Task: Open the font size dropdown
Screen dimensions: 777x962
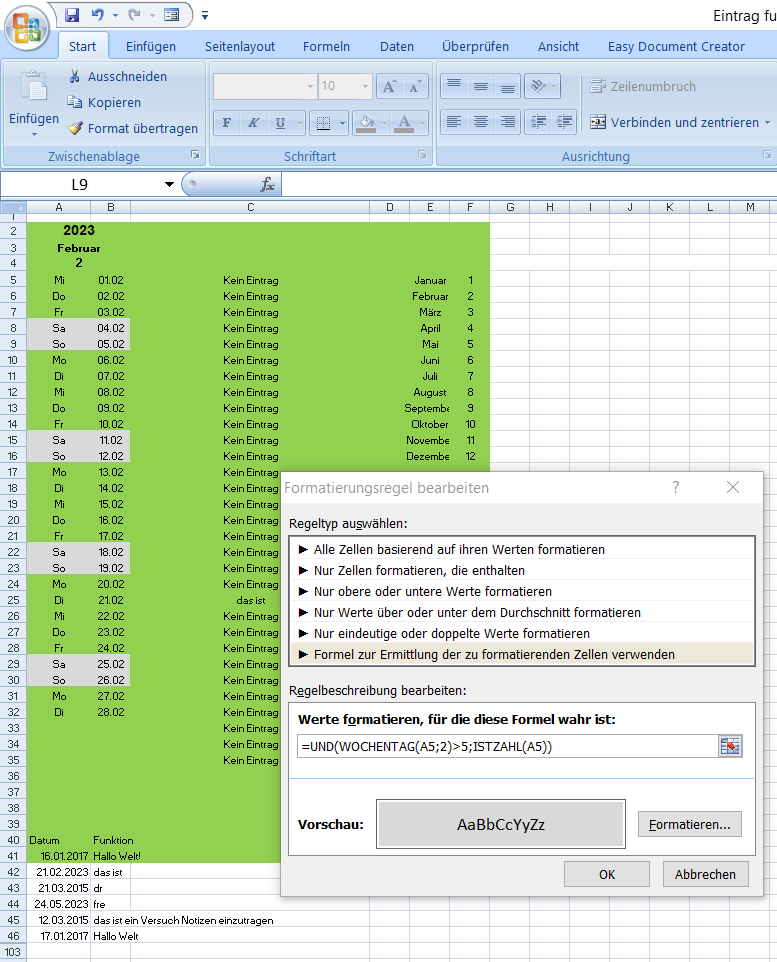Action: point(365,86)
